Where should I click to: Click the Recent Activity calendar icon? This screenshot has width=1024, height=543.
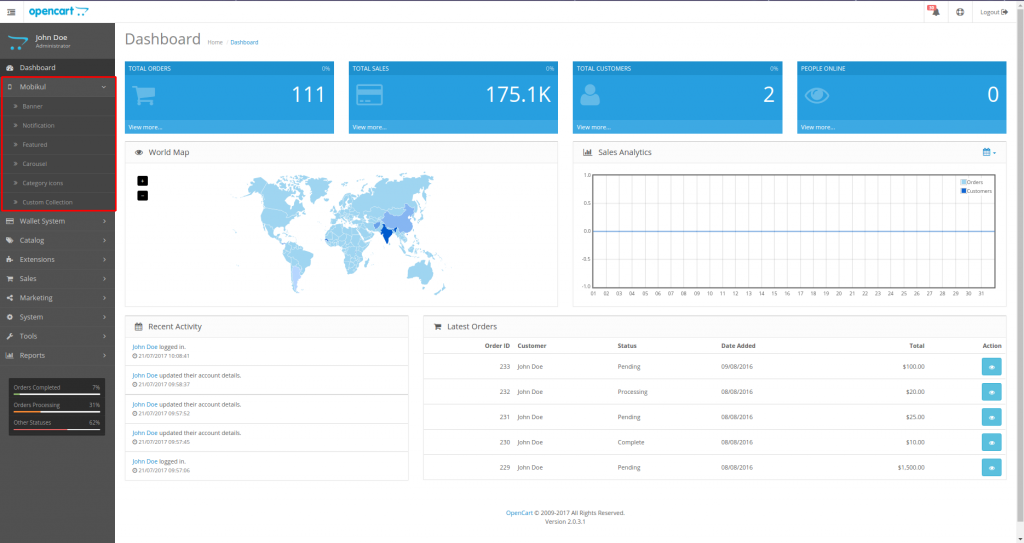(x=138, y=327)
